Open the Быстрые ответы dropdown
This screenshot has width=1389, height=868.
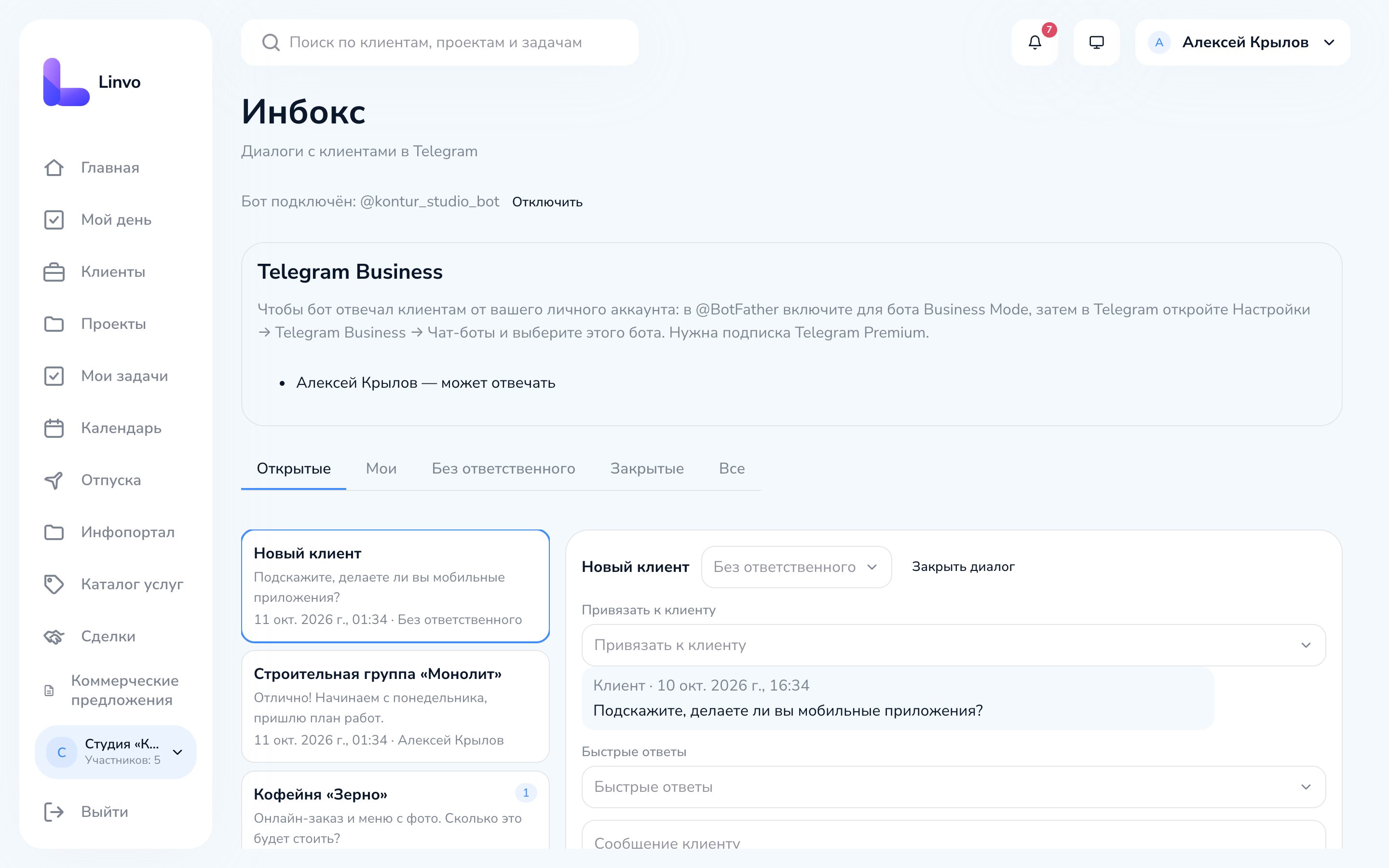(953, 787)
